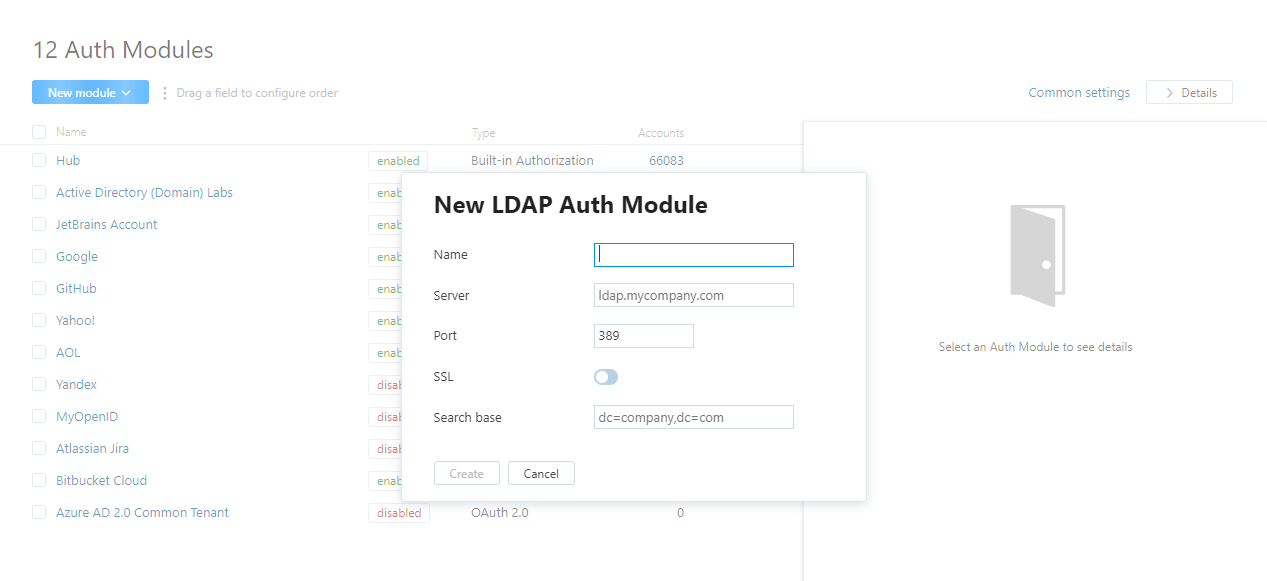Open Common settings
Screen dimensions: 1267x581
pyautogui.click(x=1079, y=92)
